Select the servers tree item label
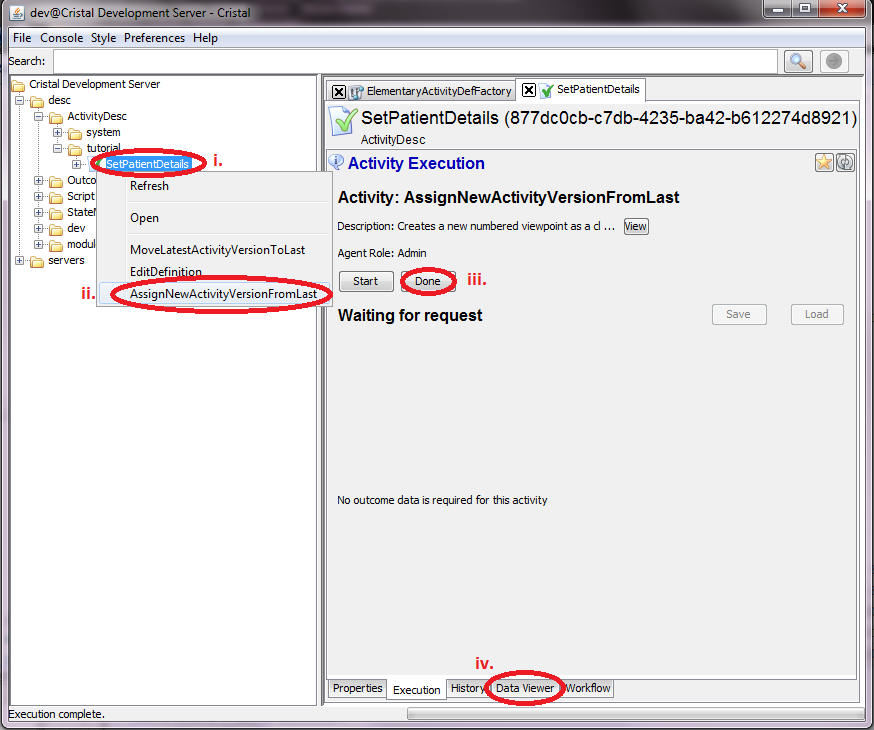The width and height of the screenshot is (874, 730). tap(66, 260)
